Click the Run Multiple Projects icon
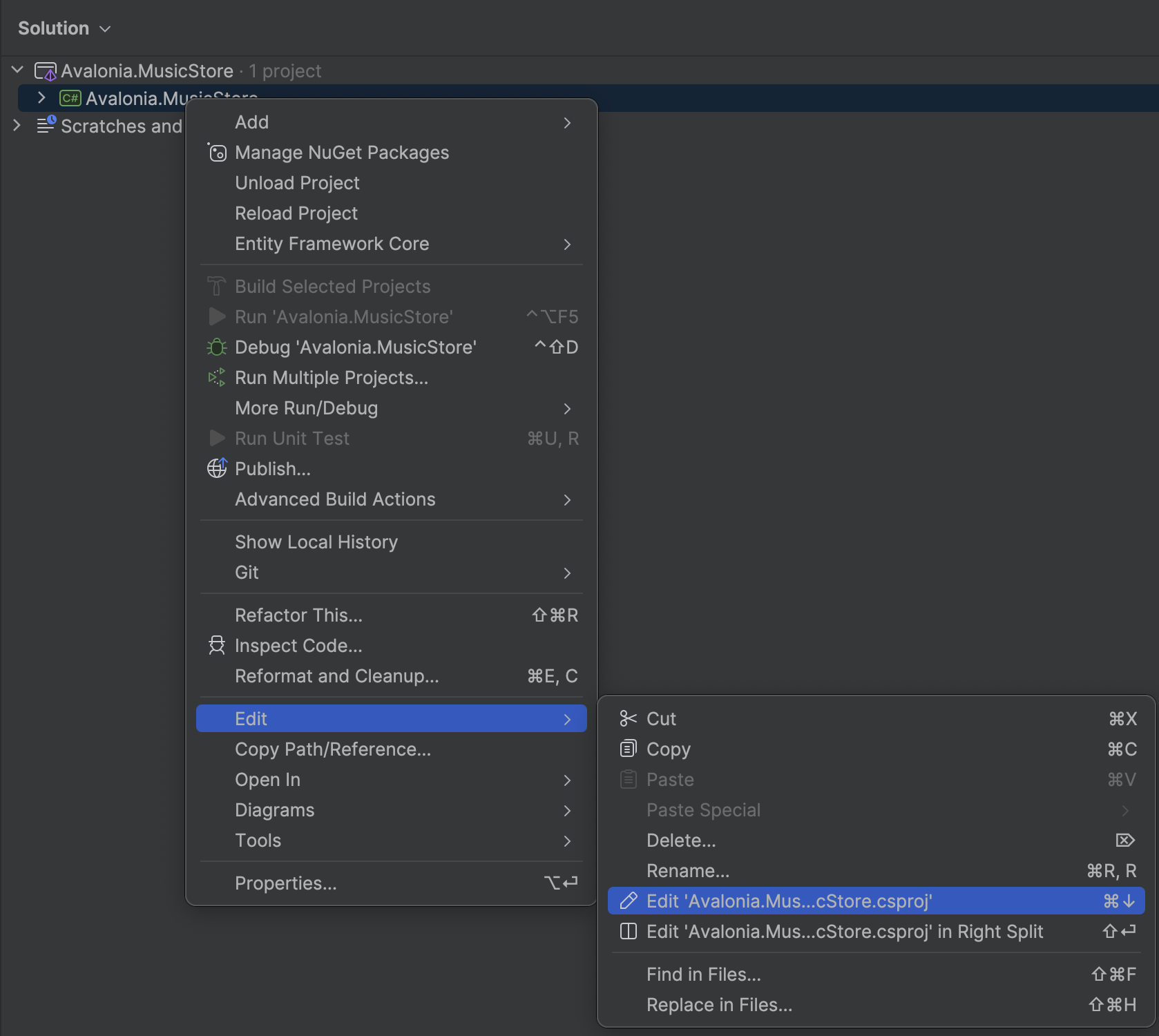The width and height of the screenshot is (1159, 1036). [x=217, y=378]
